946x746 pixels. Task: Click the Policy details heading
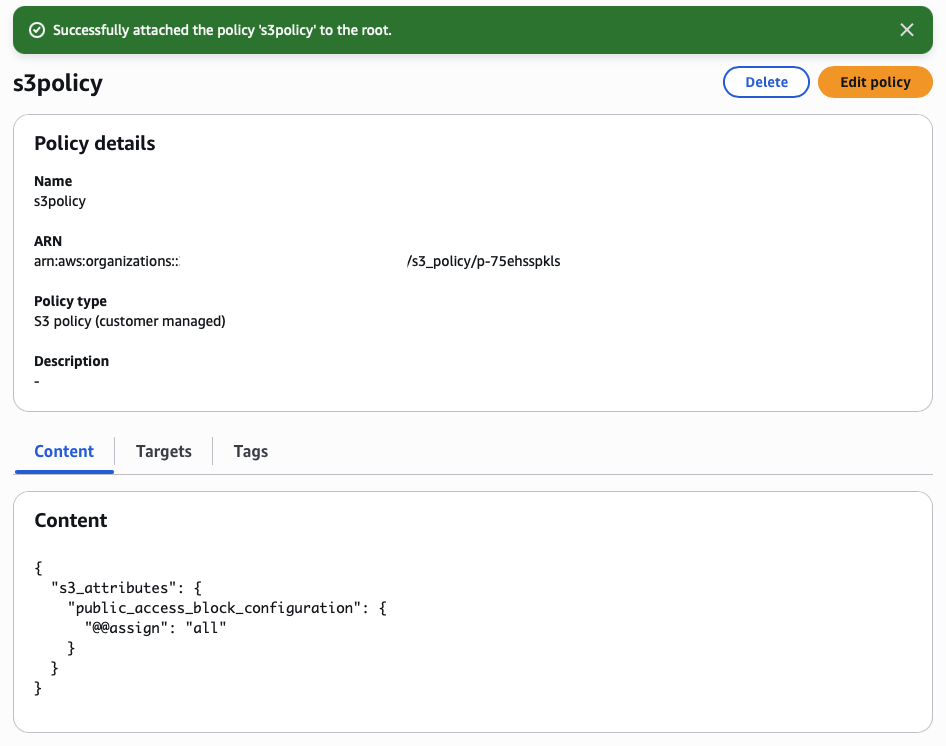coord(95,143)
